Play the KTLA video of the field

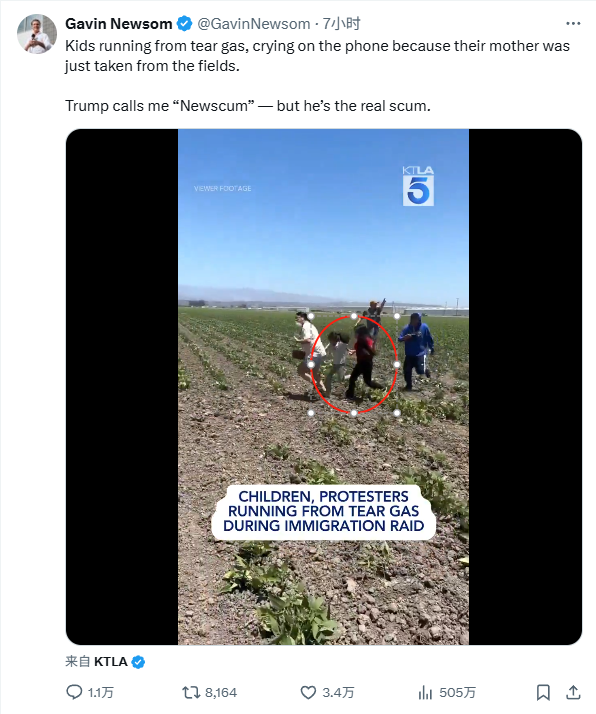[x=323, y=387]
